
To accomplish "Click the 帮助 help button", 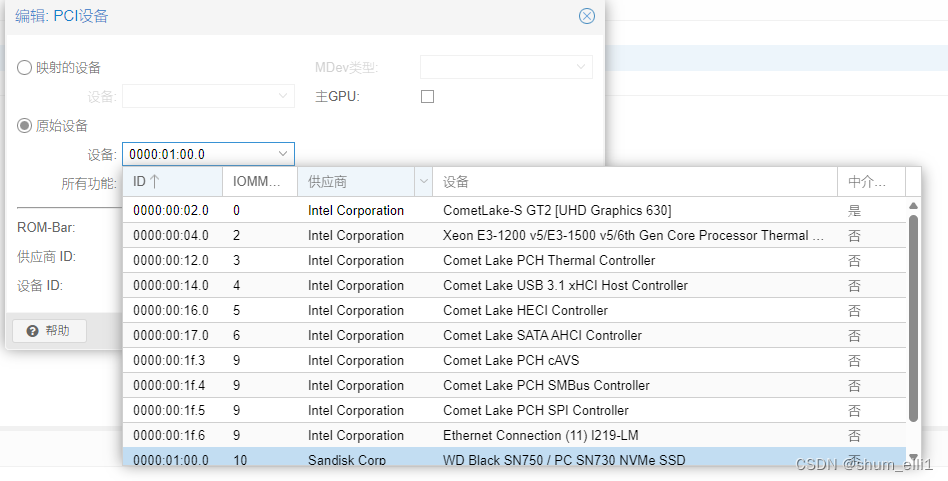I will point(50,331).
